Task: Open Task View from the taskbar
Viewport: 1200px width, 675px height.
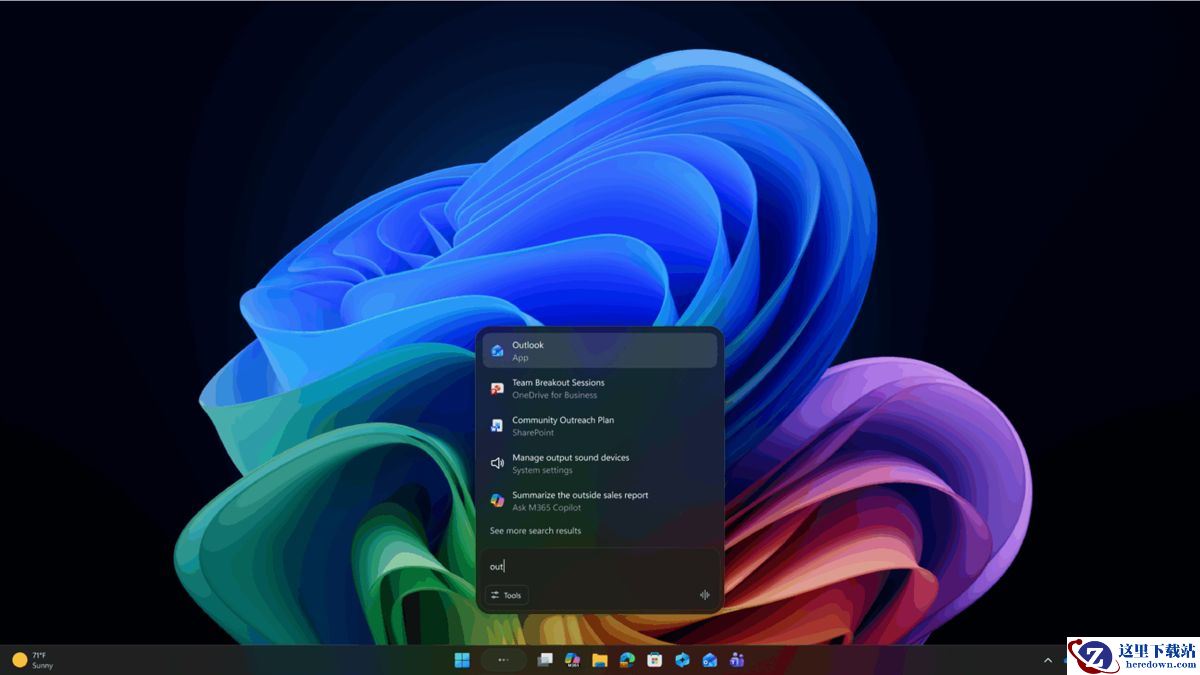Action: pos(545,660)
